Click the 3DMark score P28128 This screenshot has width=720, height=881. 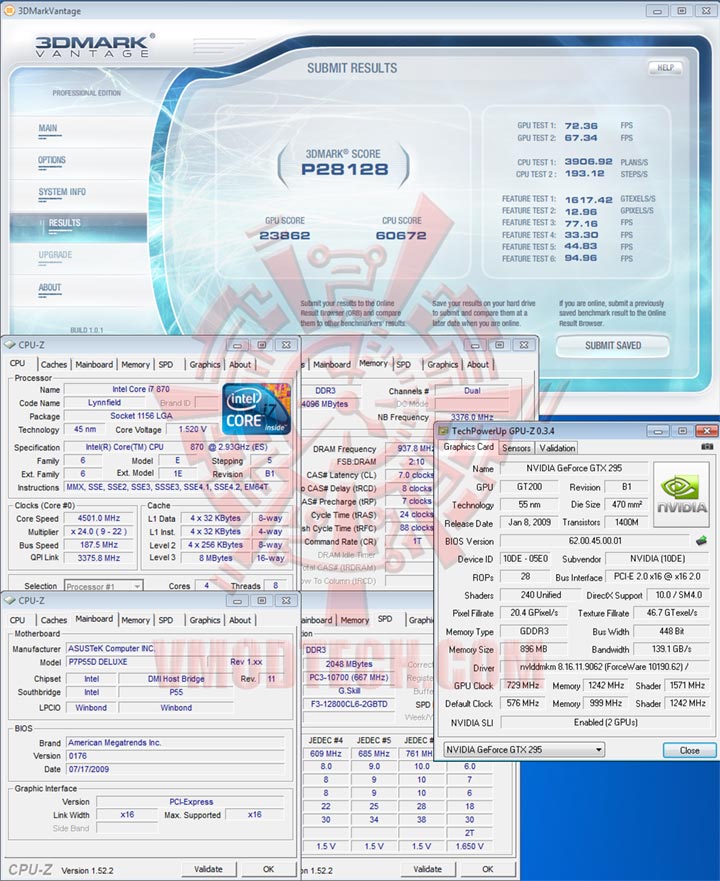pyautogui.click(x=345, y=169)
